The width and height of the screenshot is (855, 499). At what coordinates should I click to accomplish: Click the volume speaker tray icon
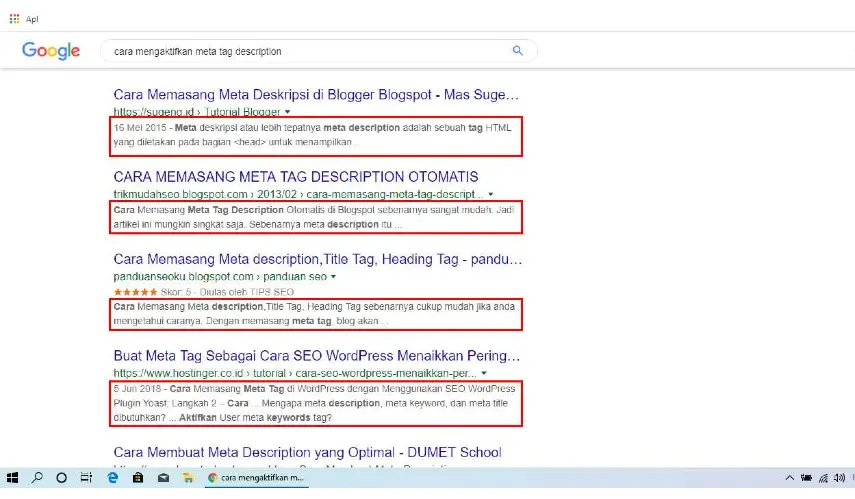pyautogui.click(x=839, y=478)
